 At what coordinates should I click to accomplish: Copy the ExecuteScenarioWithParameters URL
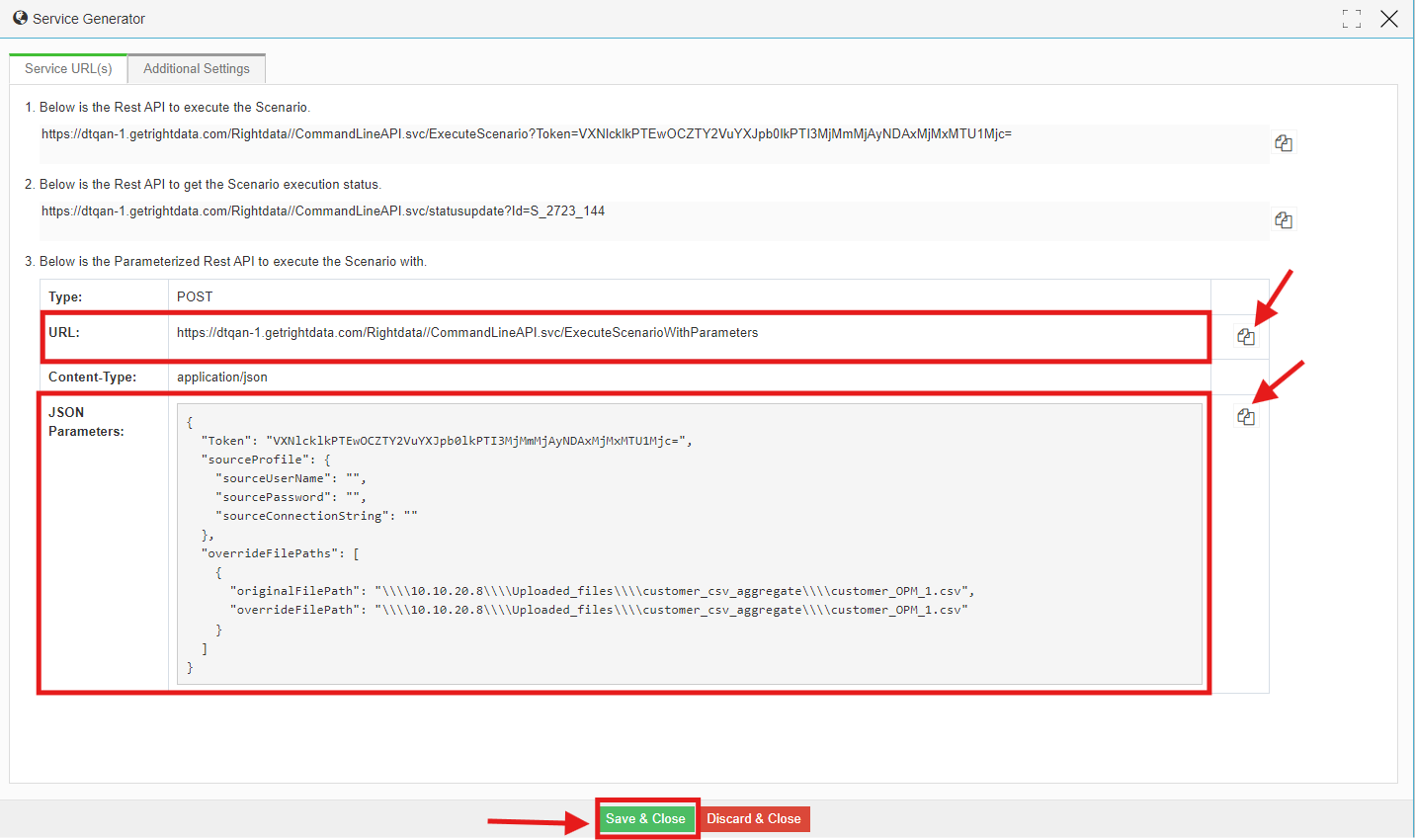(x=1246, y=337)
